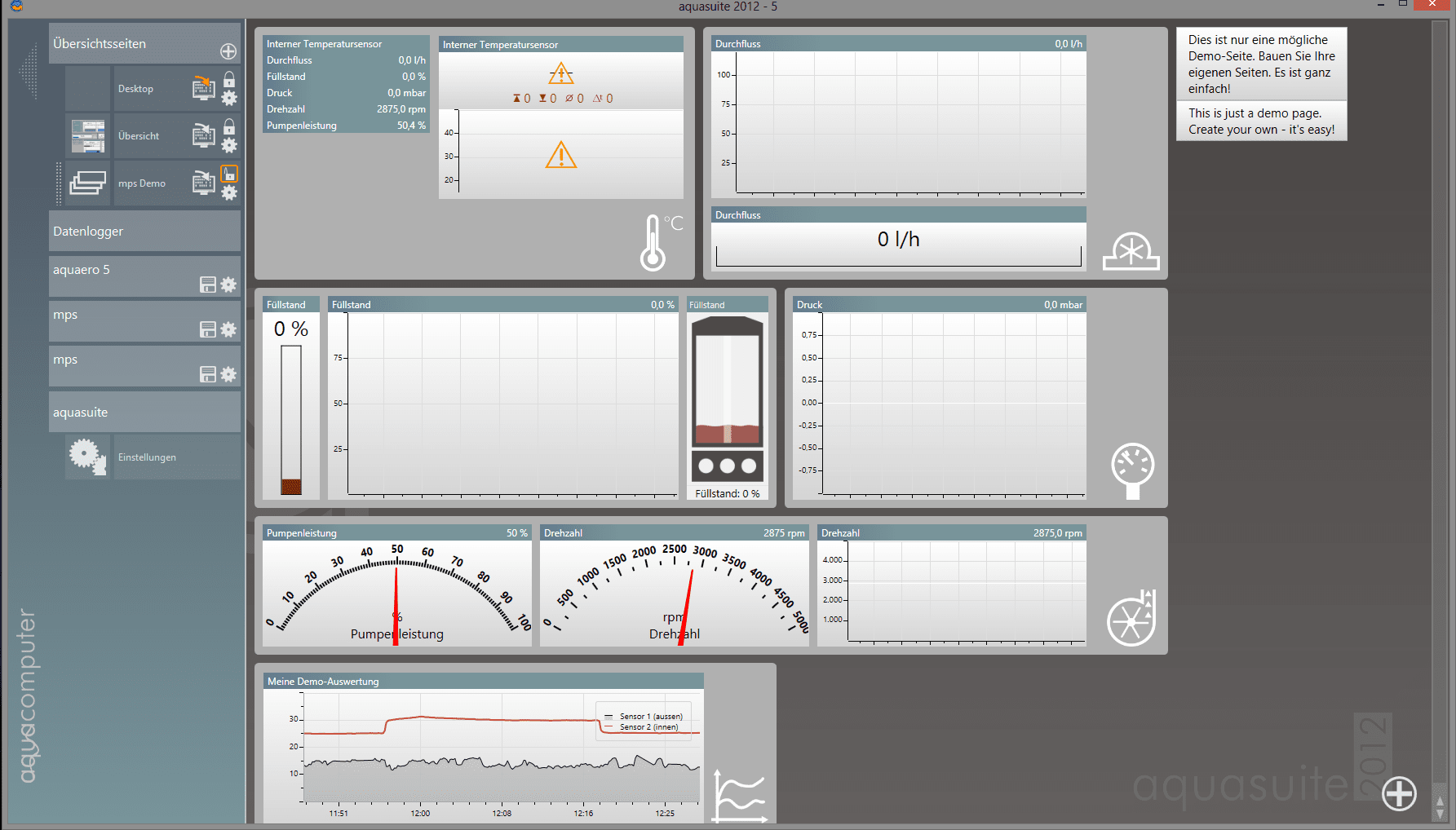Click the Drehzahl rpm dial gauge
The image size is (1456, 830).
pyautogui.click(x=675, y=594)
